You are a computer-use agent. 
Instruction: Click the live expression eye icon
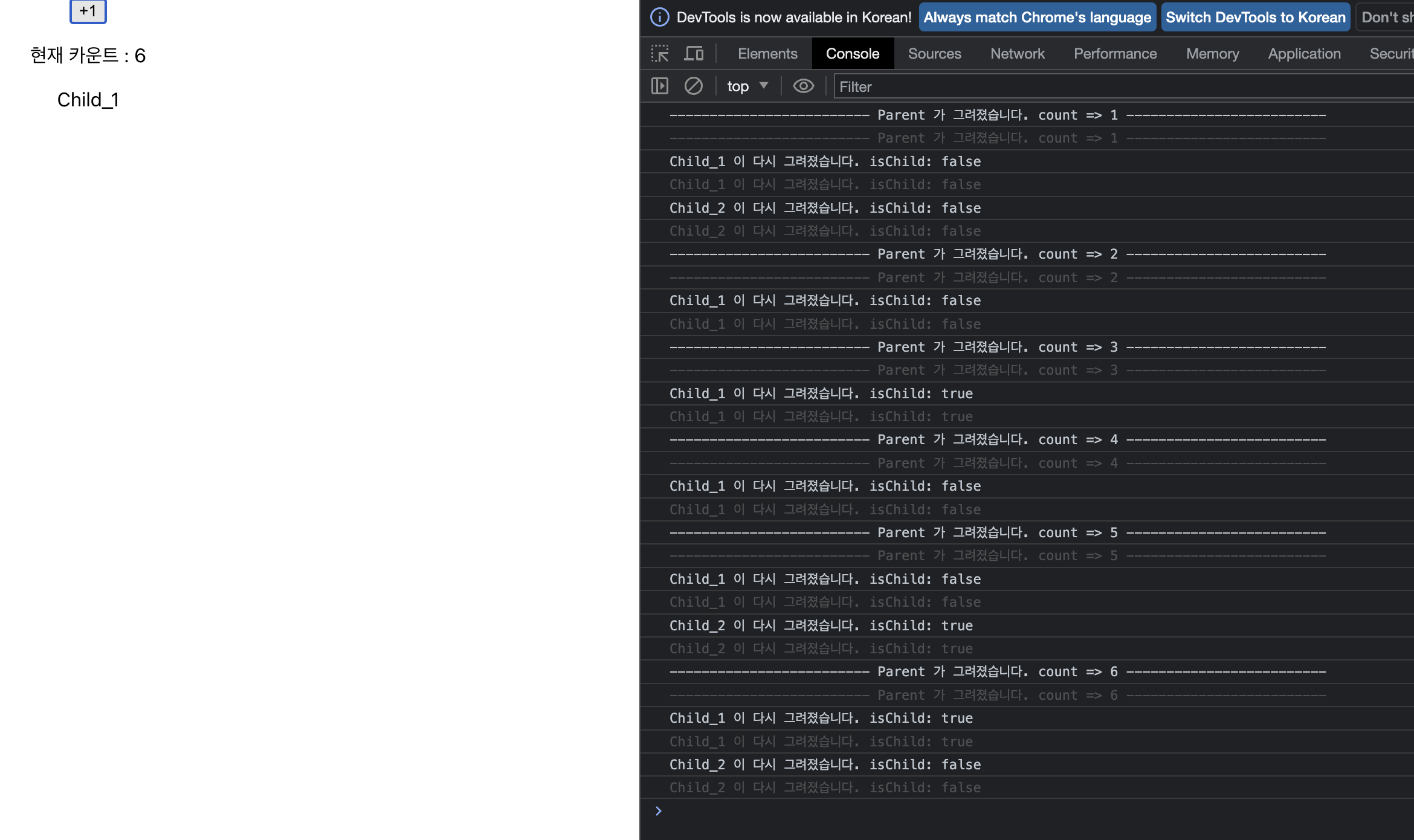[803, 86]
